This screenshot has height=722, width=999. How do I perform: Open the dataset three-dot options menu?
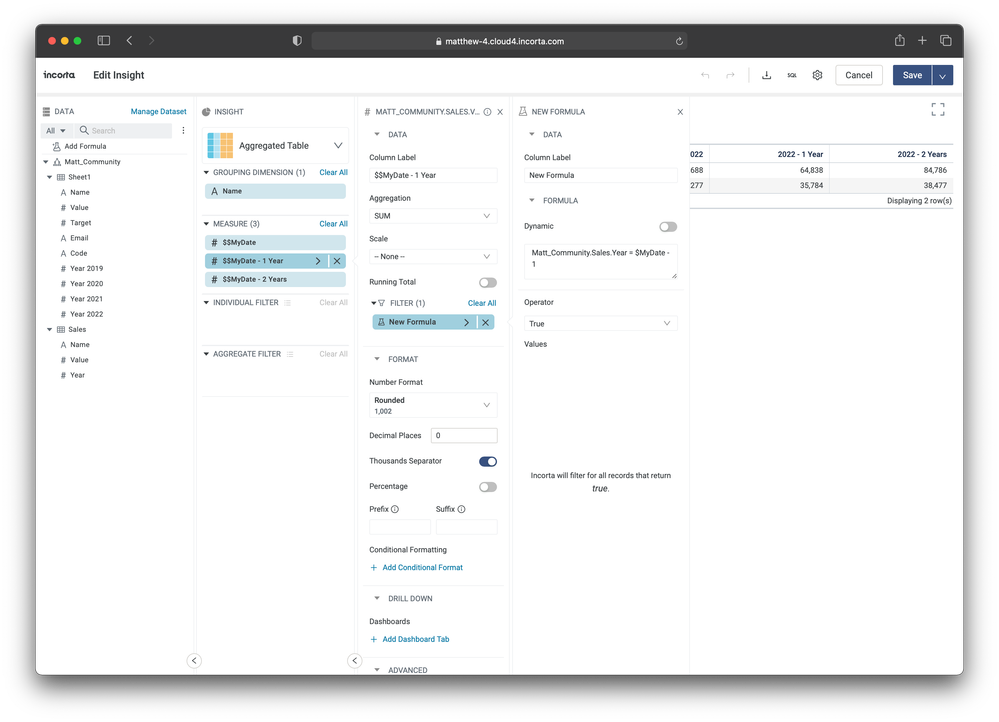(183, 130)
